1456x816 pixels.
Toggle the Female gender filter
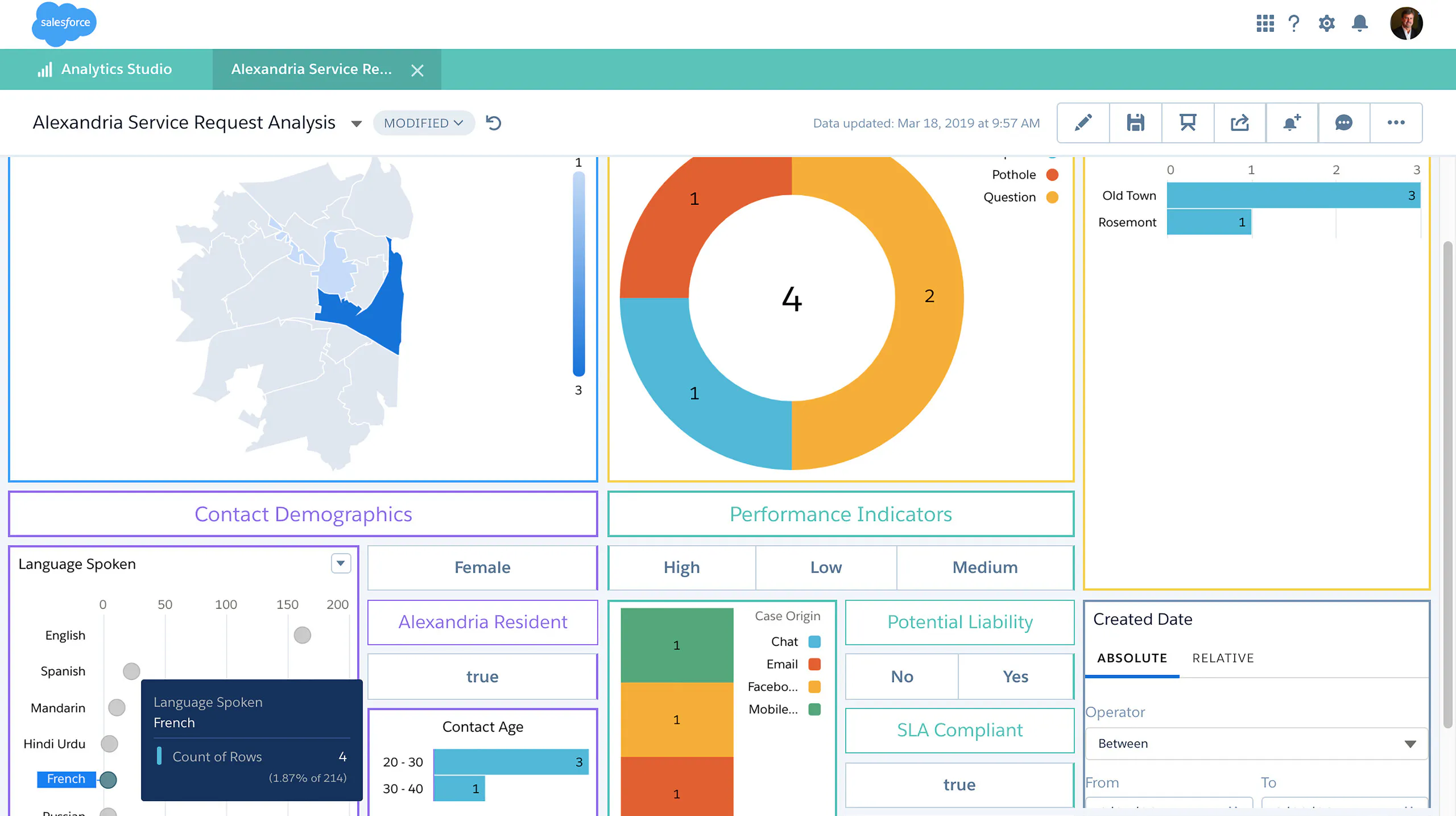482,567
